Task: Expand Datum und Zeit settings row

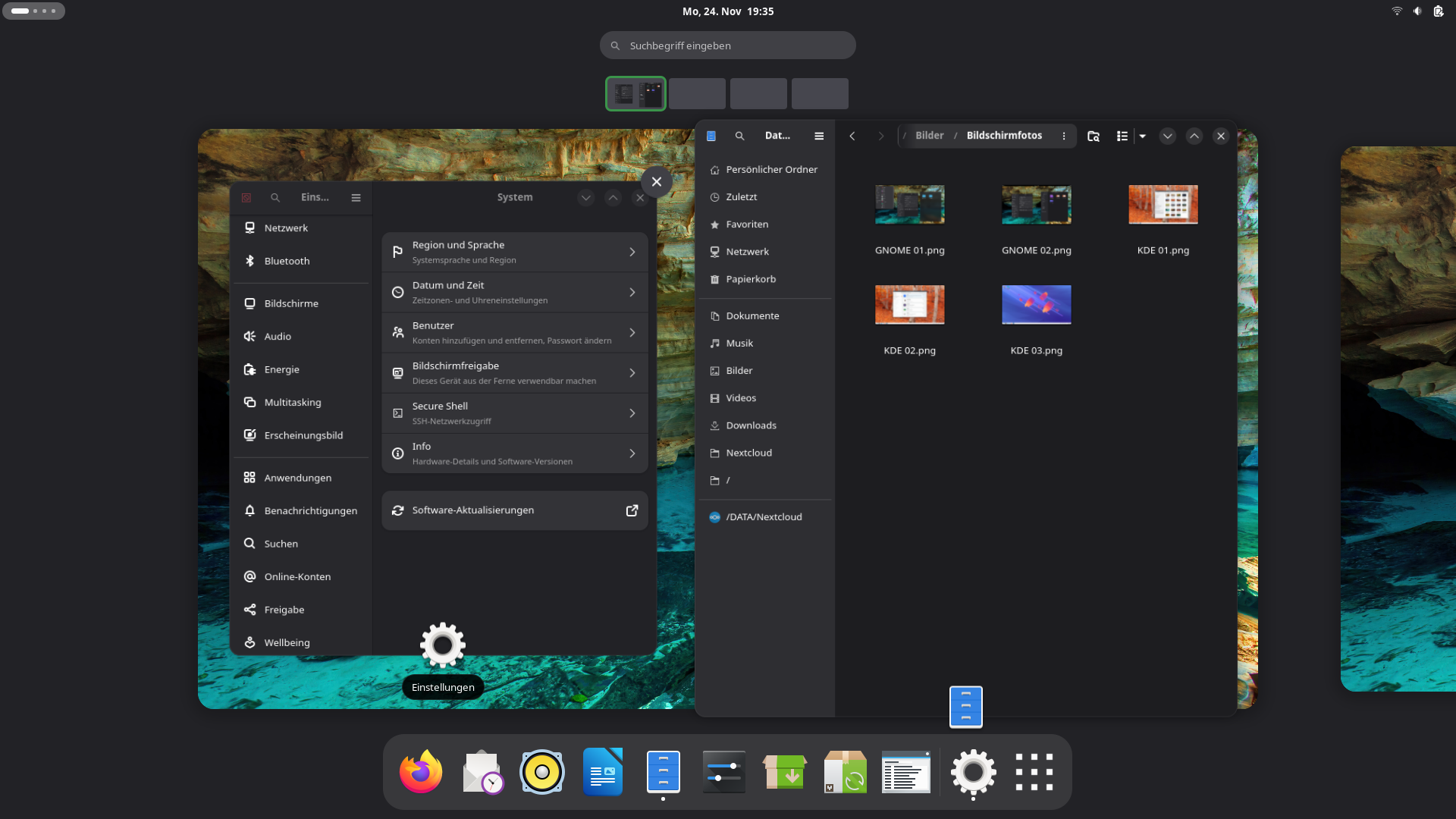Action: click(x=515, y=292)
